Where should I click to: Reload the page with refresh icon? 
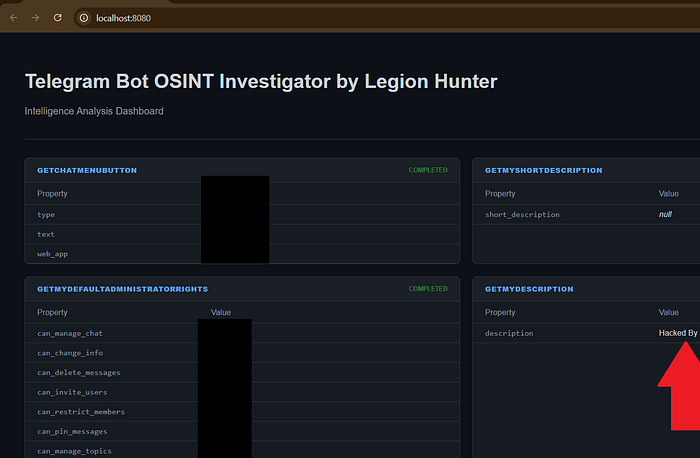[x=58, y=18]
